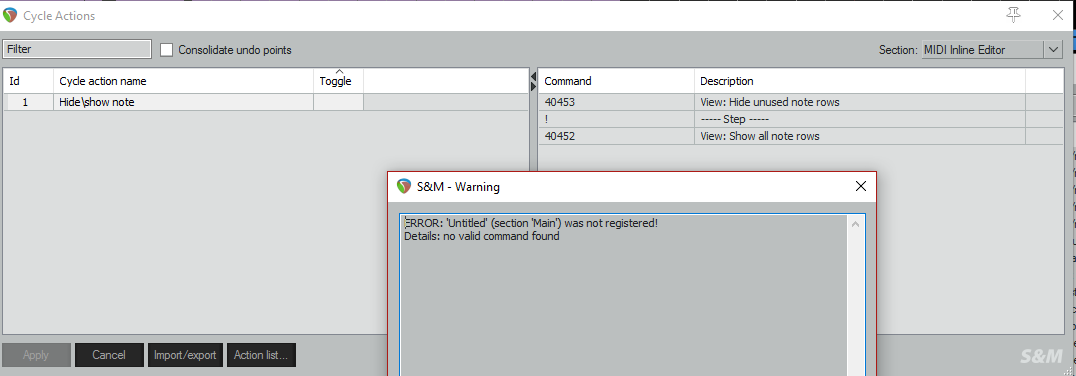The width and height of the screenshot is (1076, 376).
Task: Enable Consolidate undo points checkbox
Action: tap(166, 49)
